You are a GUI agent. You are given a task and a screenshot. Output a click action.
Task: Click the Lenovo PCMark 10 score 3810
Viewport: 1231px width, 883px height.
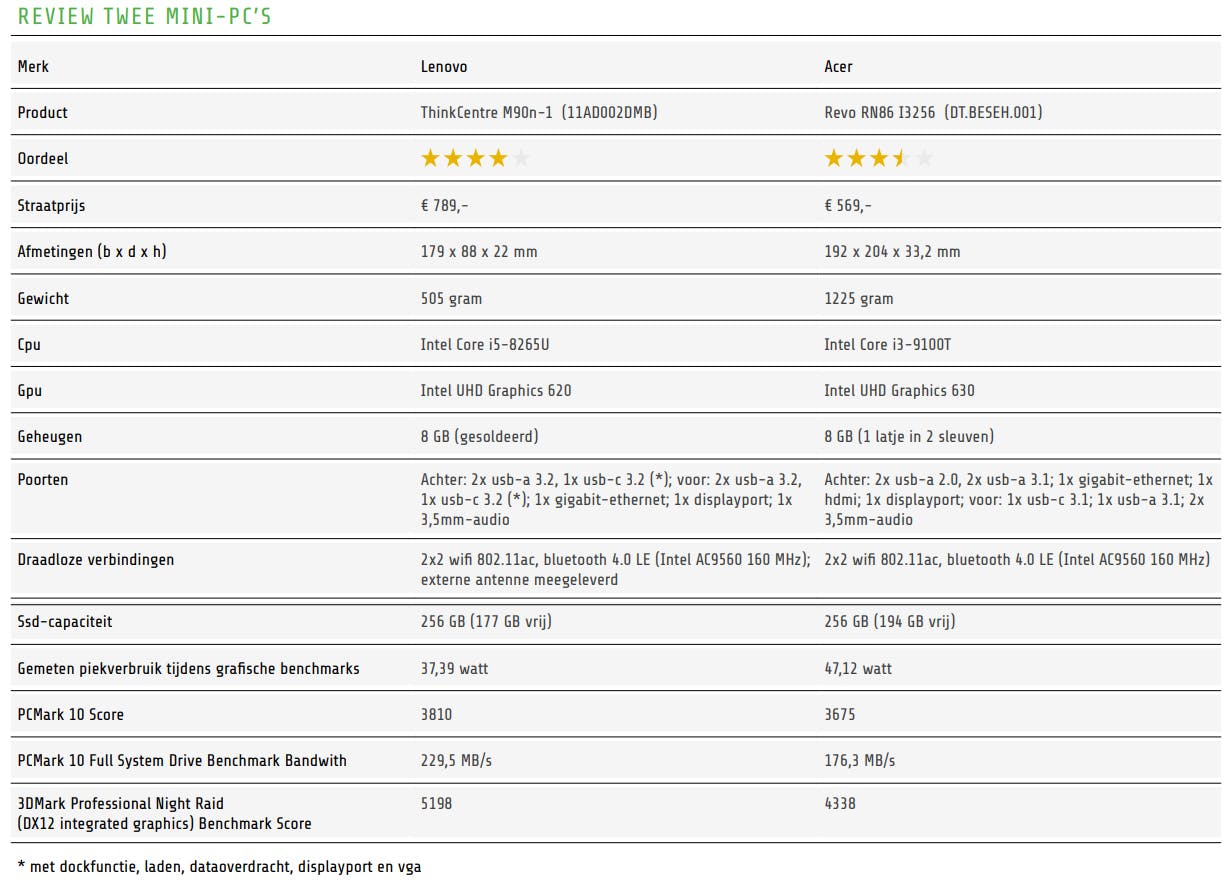pyautogui.click(x=437, y=715)
